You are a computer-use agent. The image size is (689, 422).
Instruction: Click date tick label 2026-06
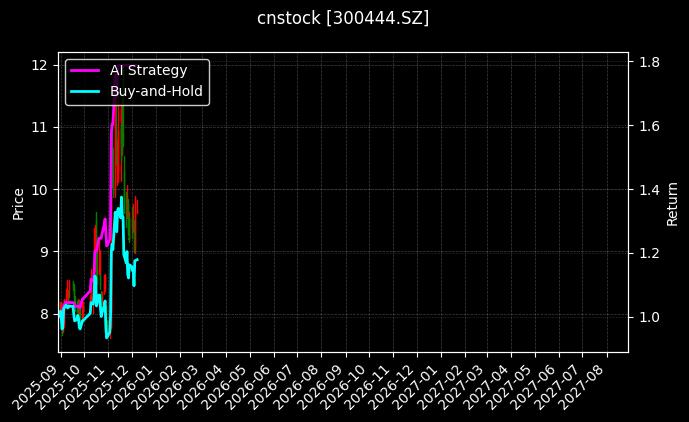click(x=248, y=387)
